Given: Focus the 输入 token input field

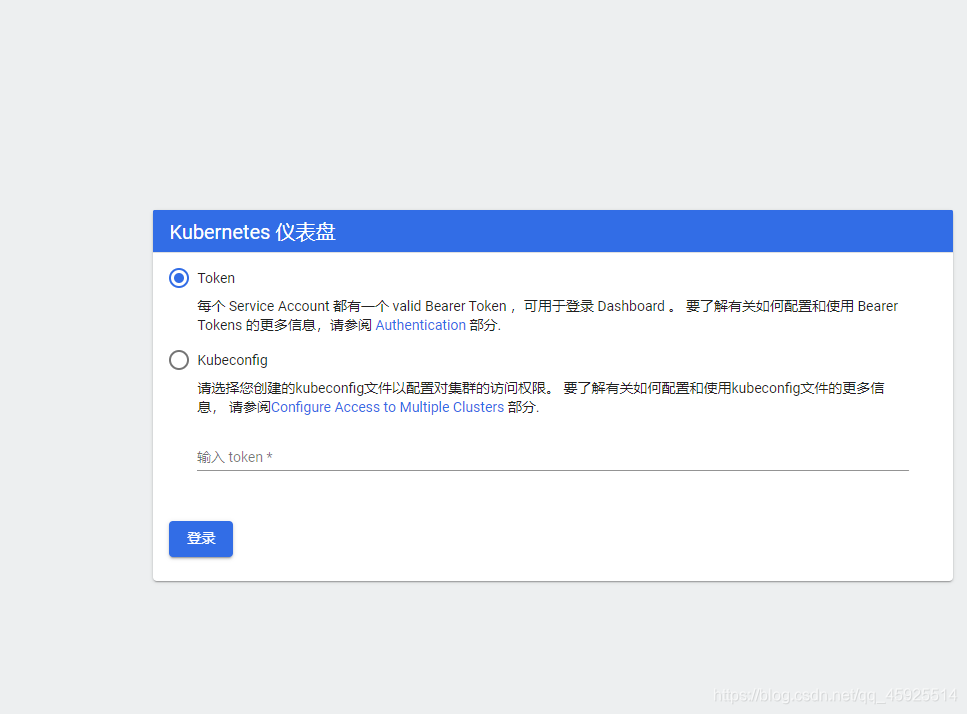Looking at the screenshot, I should tap(553, 457).
